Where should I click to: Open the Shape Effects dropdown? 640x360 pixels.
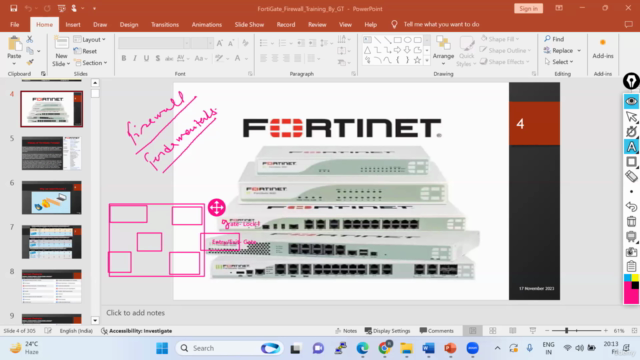pos(504,62)
